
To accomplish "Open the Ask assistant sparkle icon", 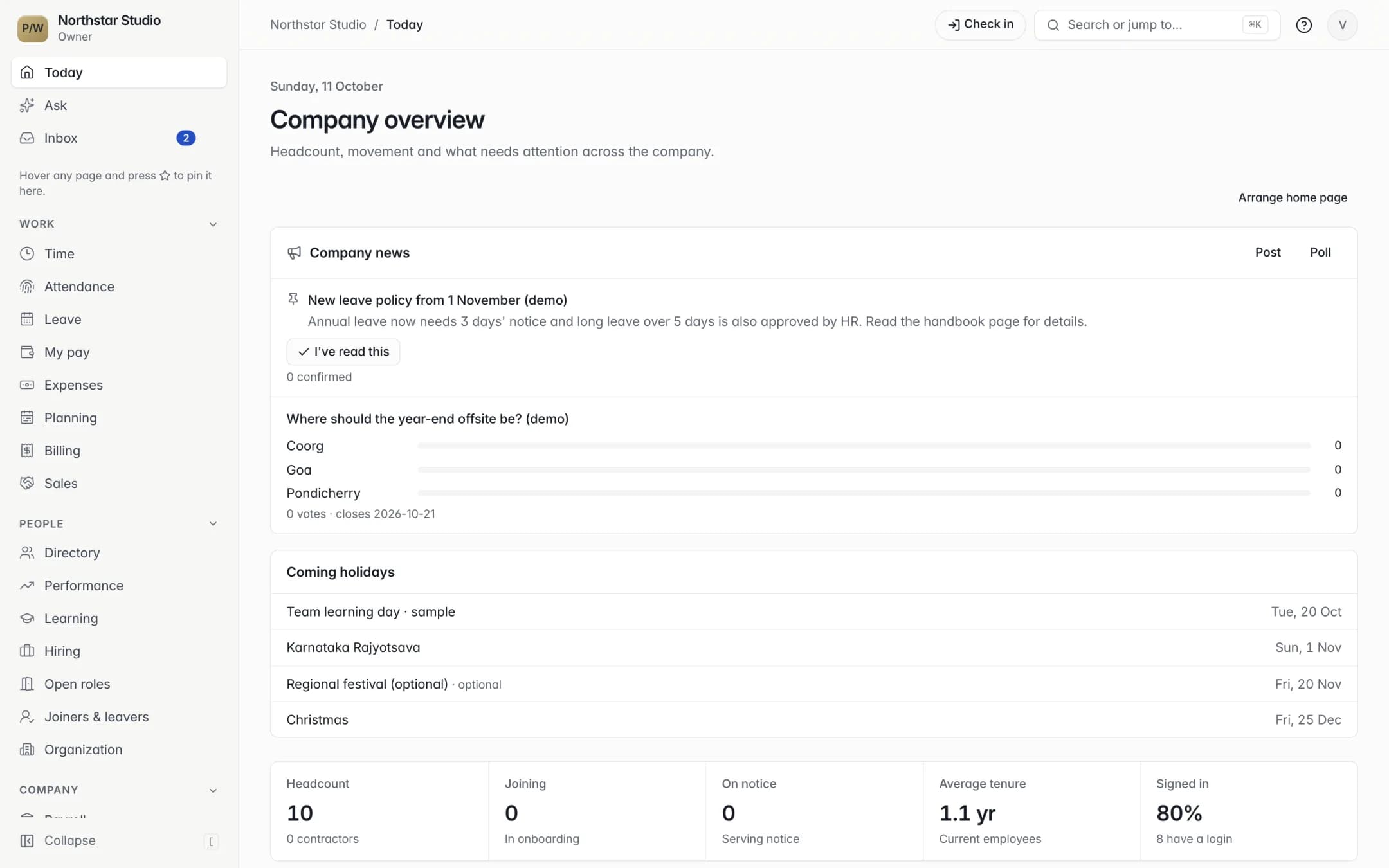I will click(27, 105).
